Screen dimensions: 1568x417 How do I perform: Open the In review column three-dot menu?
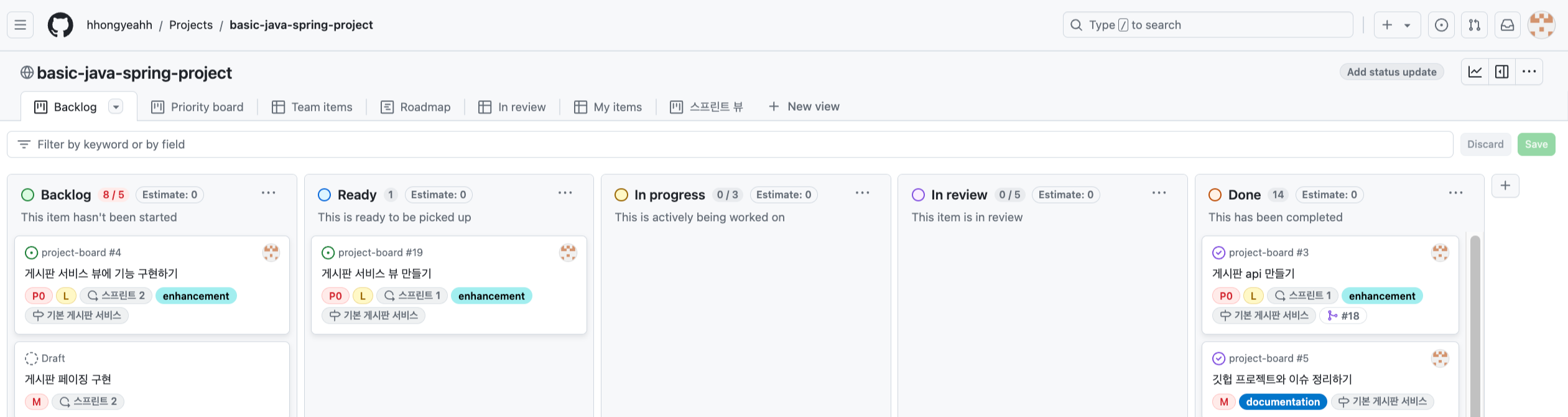[x=1159, y=193]
